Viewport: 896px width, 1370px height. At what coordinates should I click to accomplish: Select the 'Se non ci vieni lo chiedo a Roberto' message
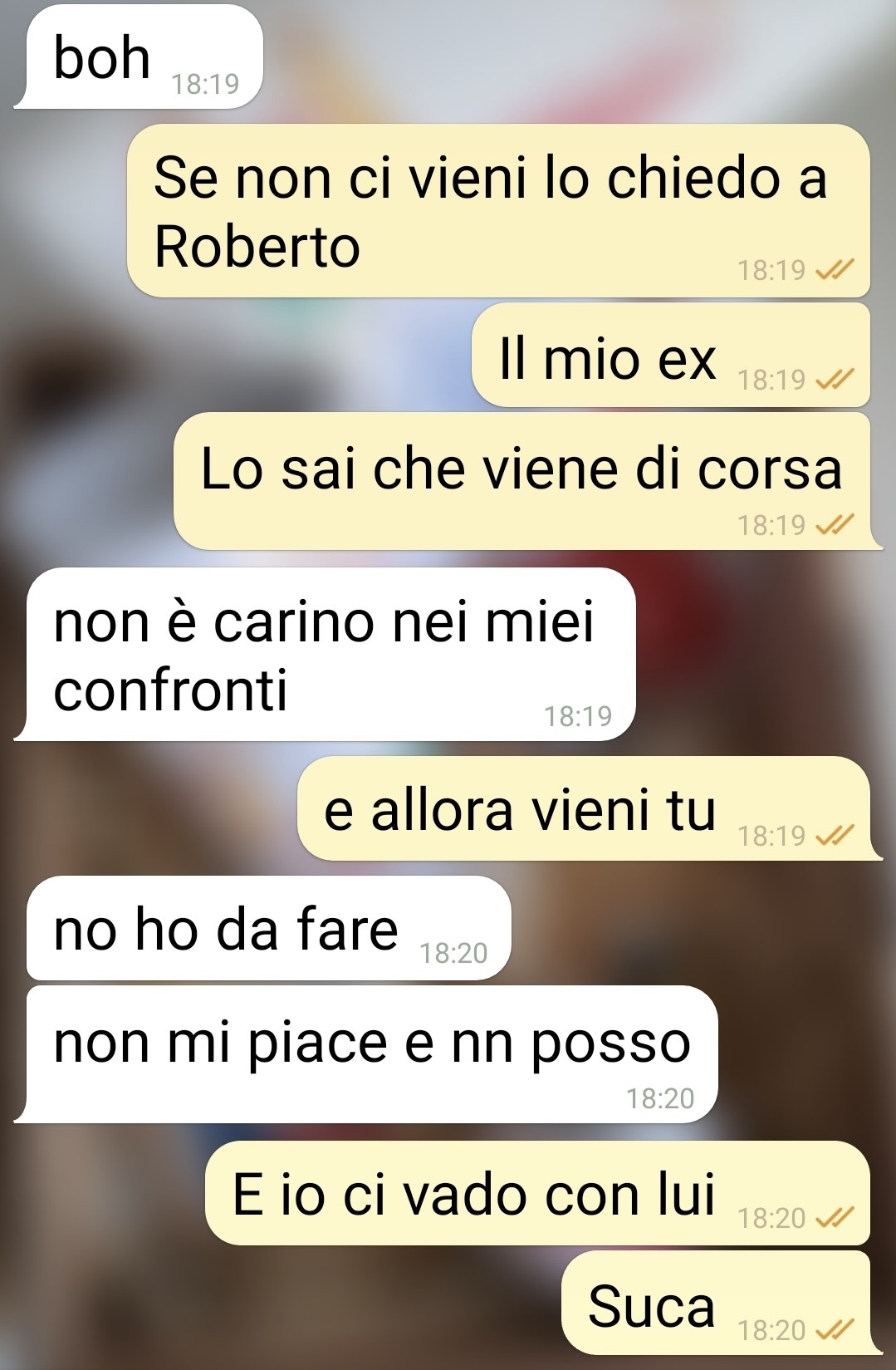498,211
